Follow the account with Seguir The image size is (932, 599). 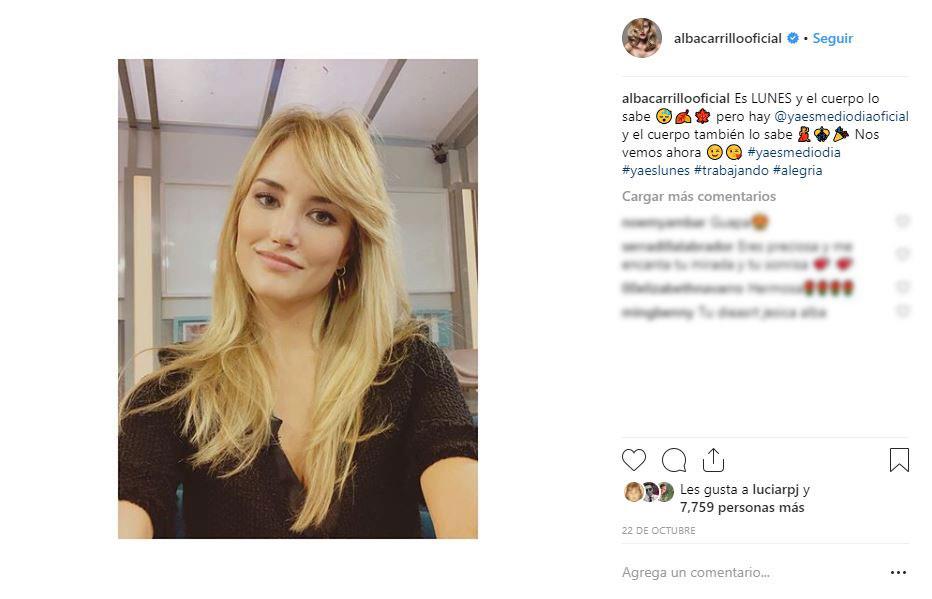coord(833,38)
